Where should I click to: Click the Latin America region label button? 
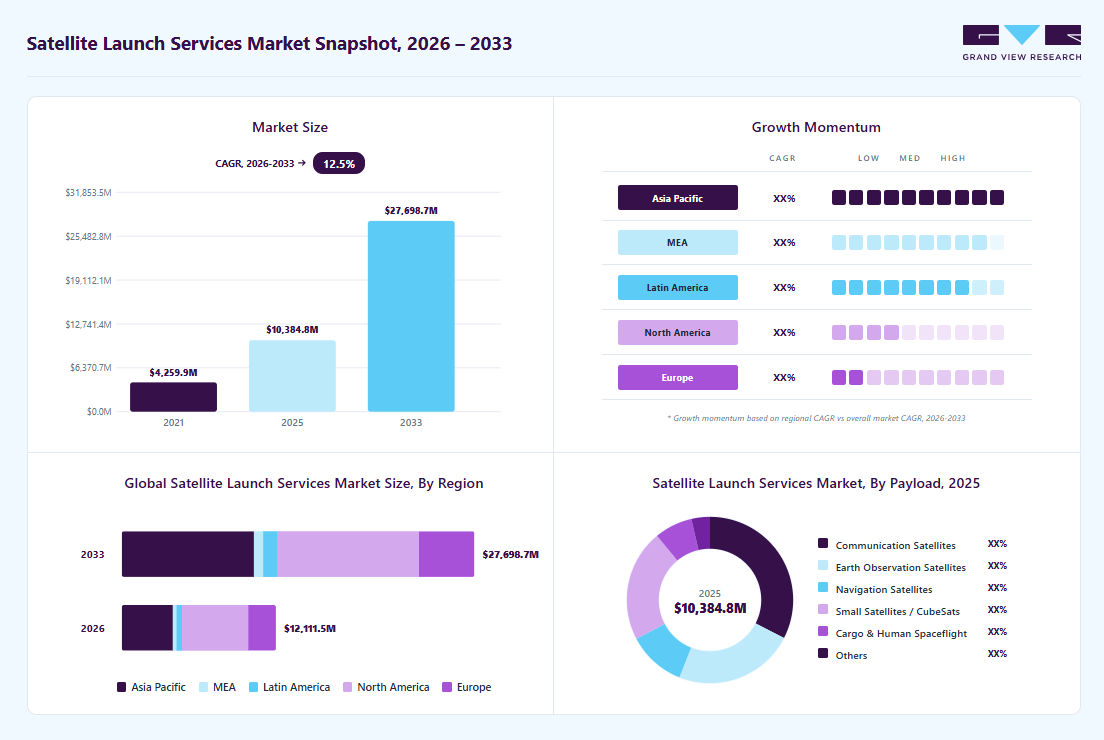tap(678, 287)
